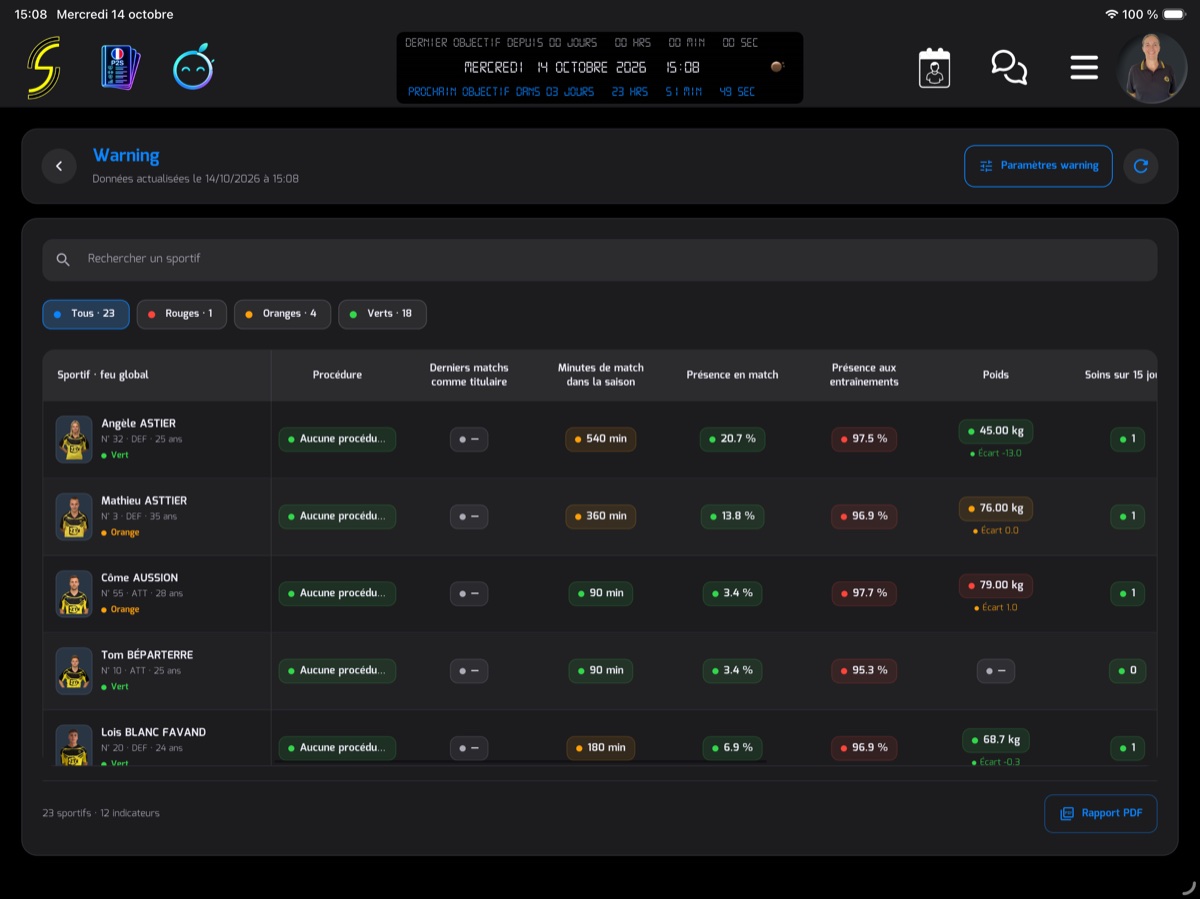Click Angèle ASTIER's 45.00 kg weight badge

click(995, 431)
